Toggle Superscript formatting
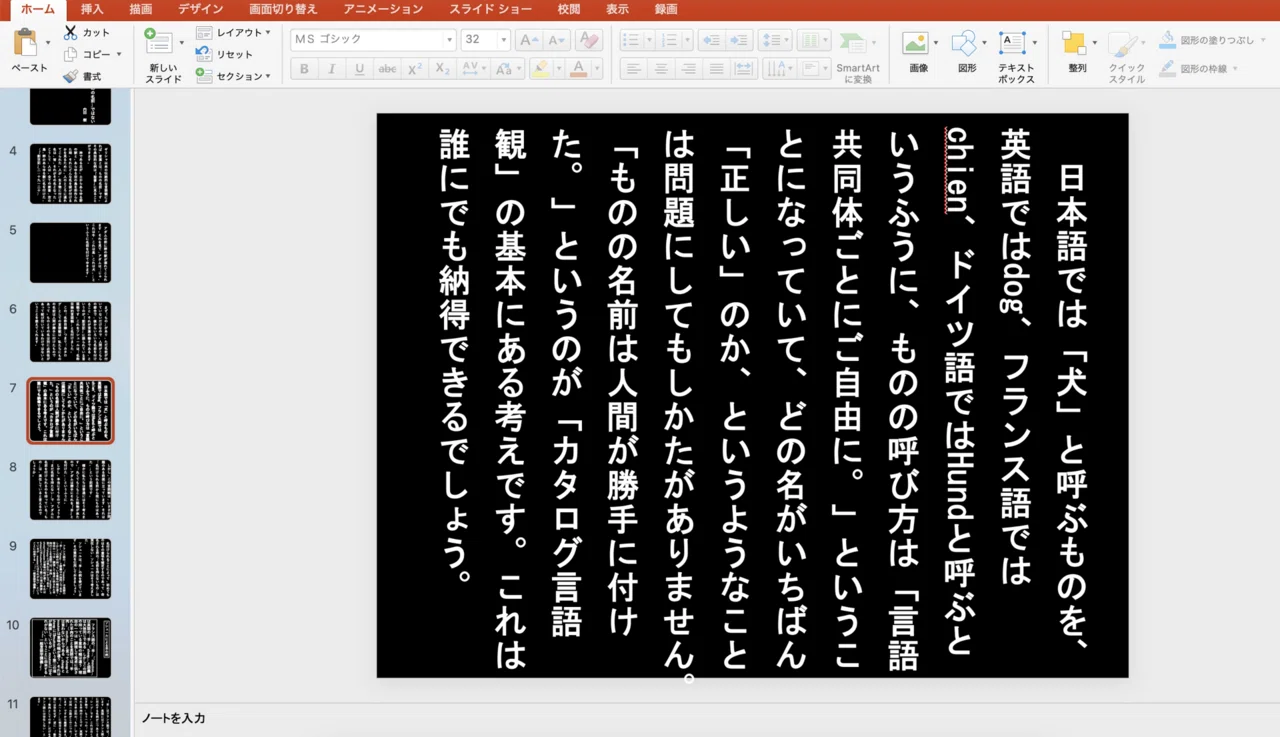The image size is (1280, 737). point(414,69)
